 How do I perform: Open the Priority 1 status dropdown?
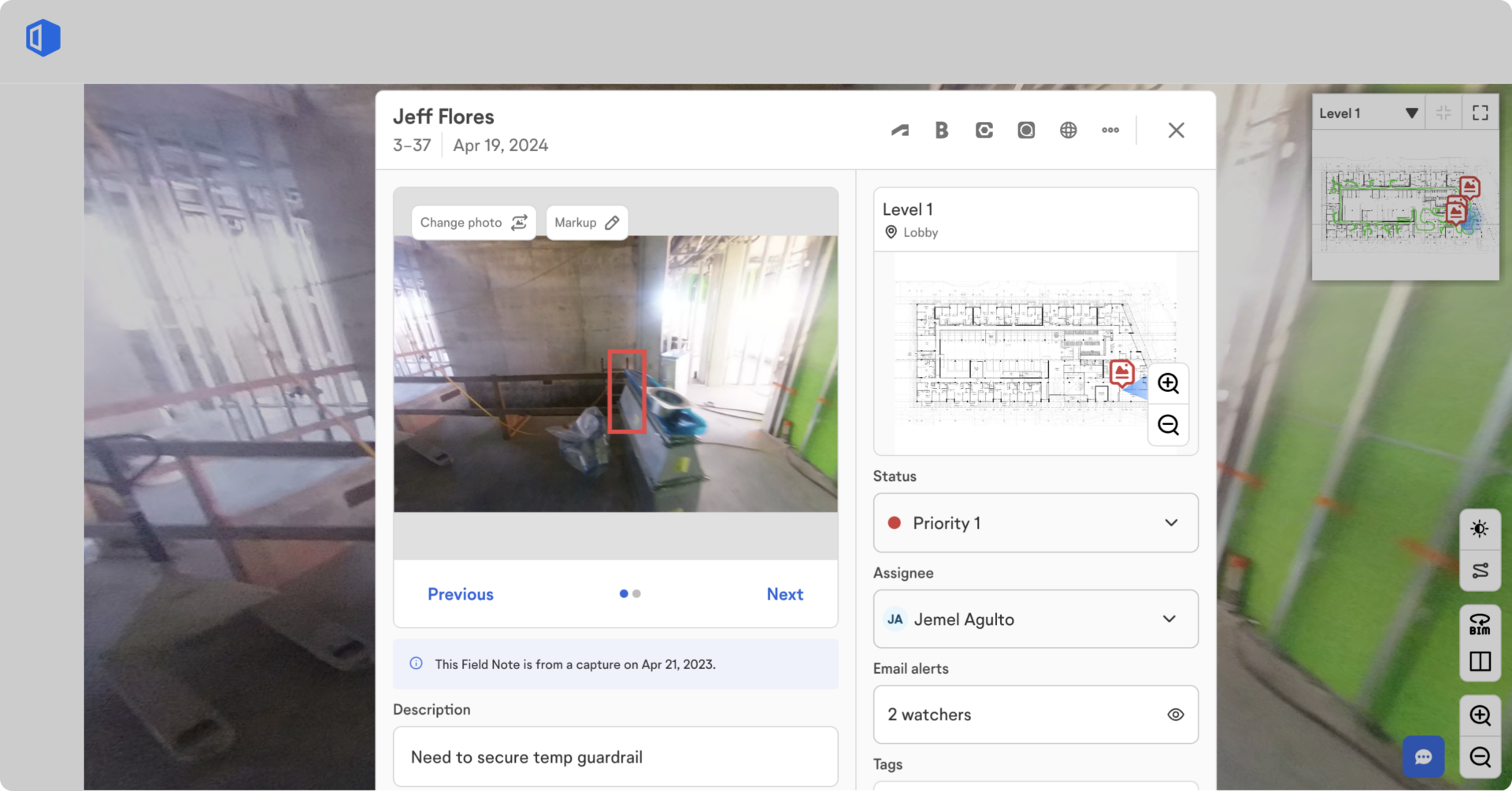tap(1170, 523)
